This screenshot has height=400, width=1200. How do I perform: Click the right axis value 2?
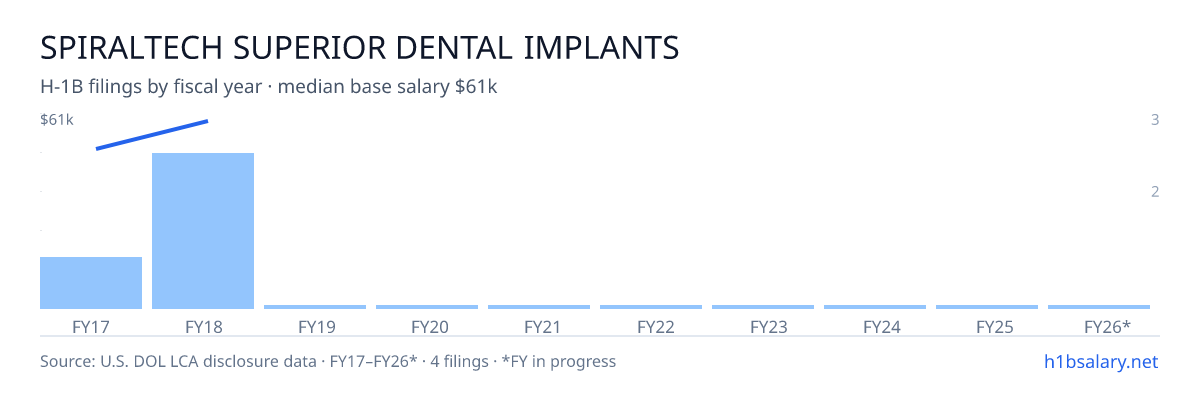point(1155,192)
